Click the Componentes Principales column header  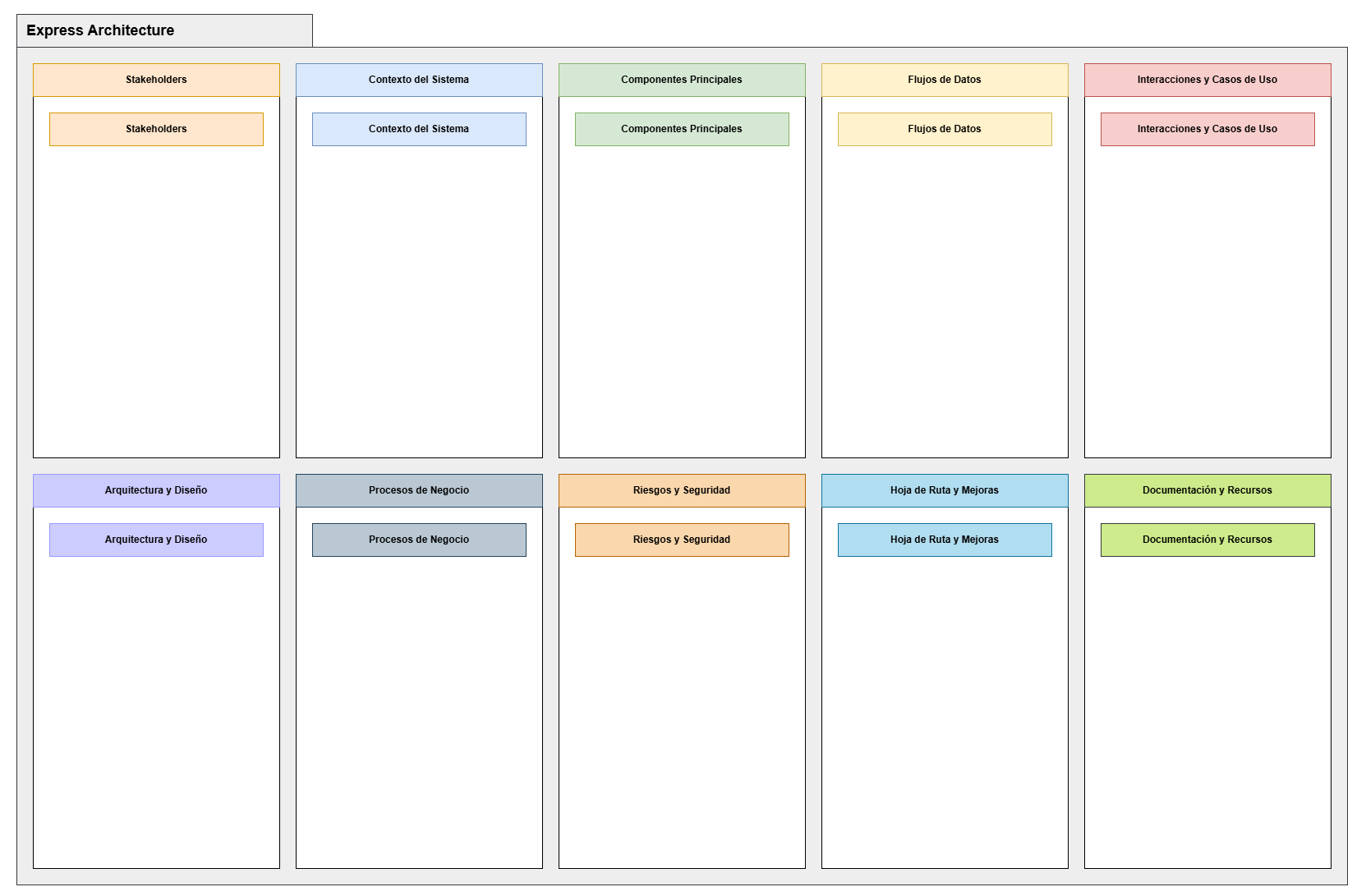pos(682,80)
